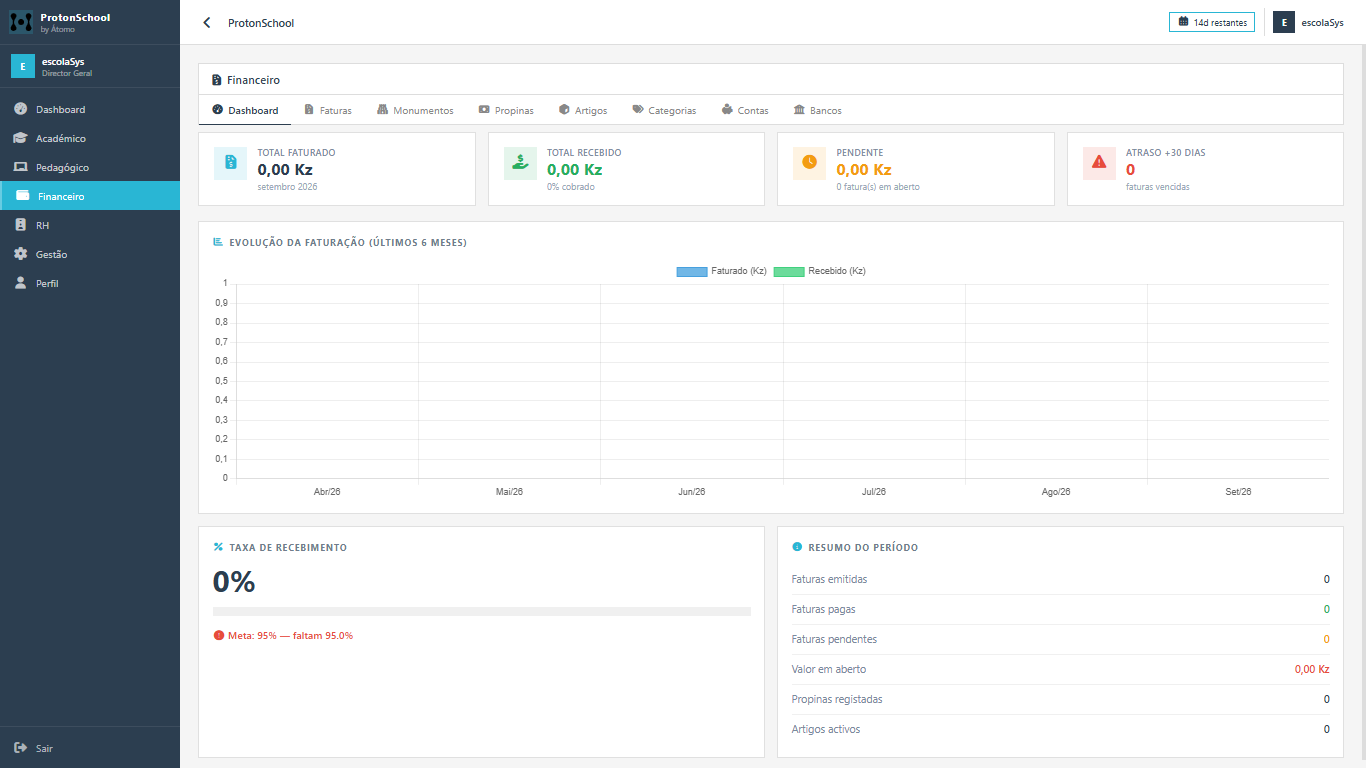Select Financeiro in the sidebar
This screenshot has height=768, width=1366.
click(90, 196)
